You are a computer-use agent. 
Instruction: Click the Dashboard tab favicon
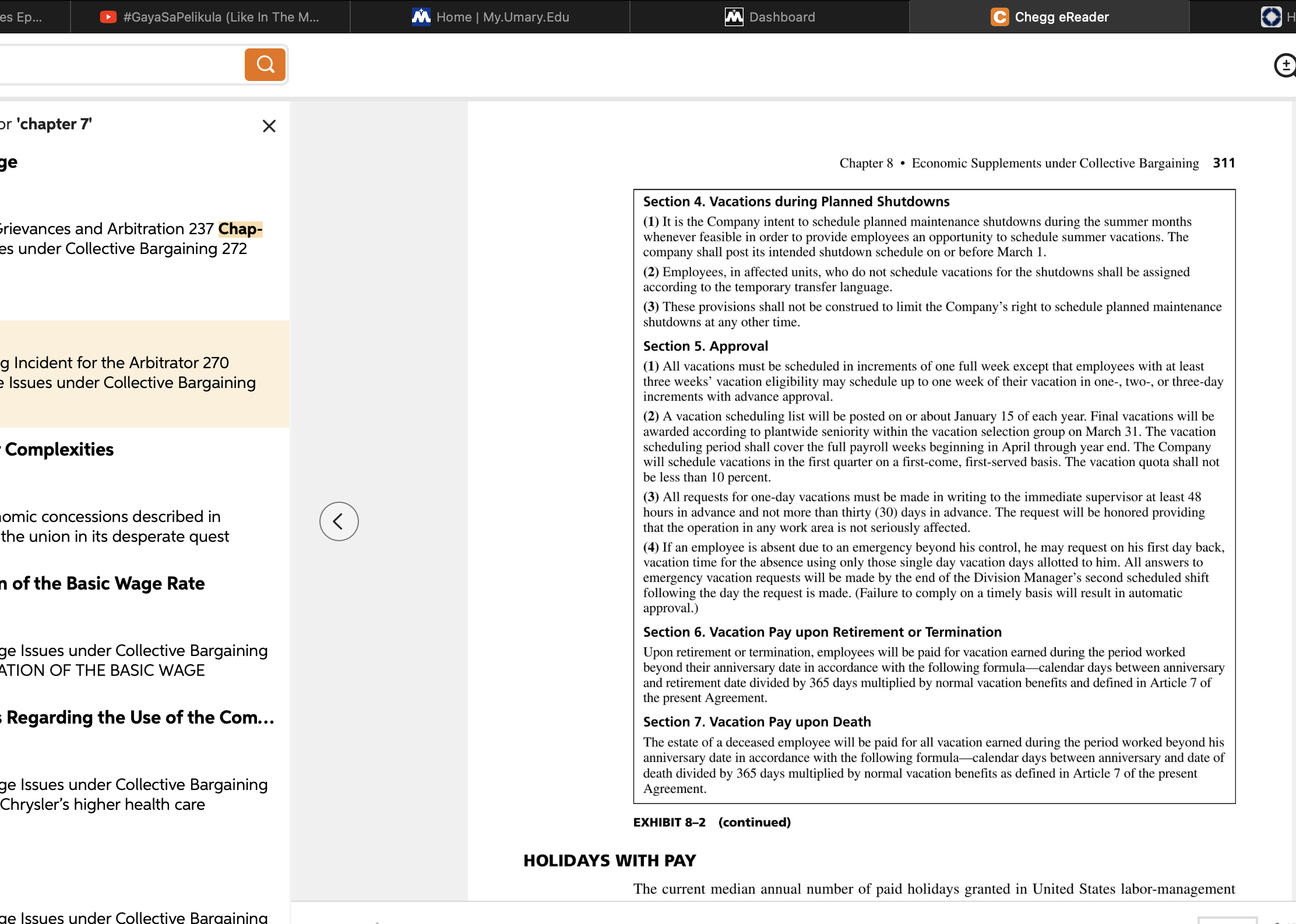click(x=734, y=17)
